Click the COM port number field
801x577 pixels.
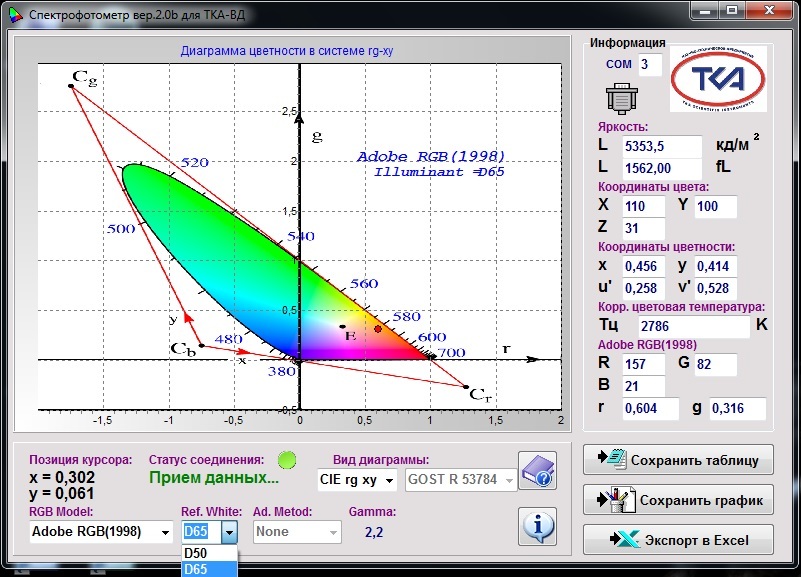(650, 65)
